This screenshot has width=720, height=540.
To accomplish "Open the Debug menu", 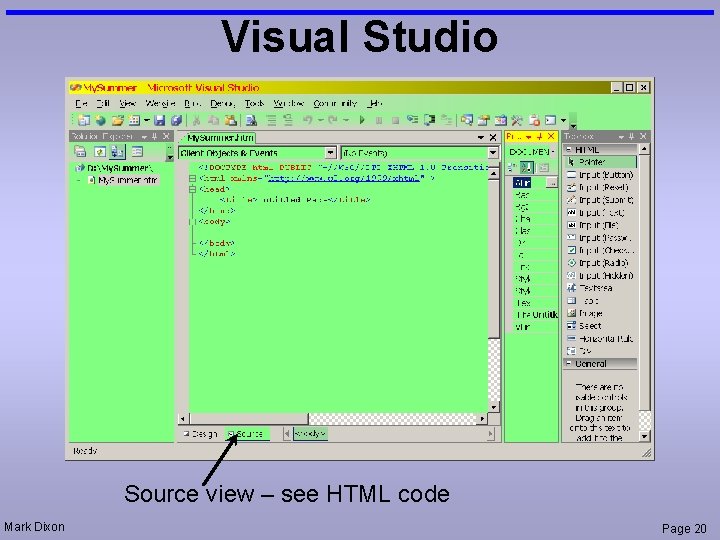I will [223, 103].
